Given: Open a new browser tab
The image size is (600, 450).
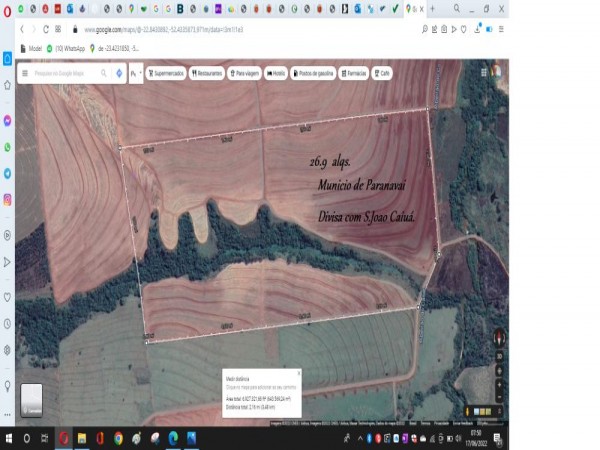Looking at the screenshot, I should coord(432,8).
